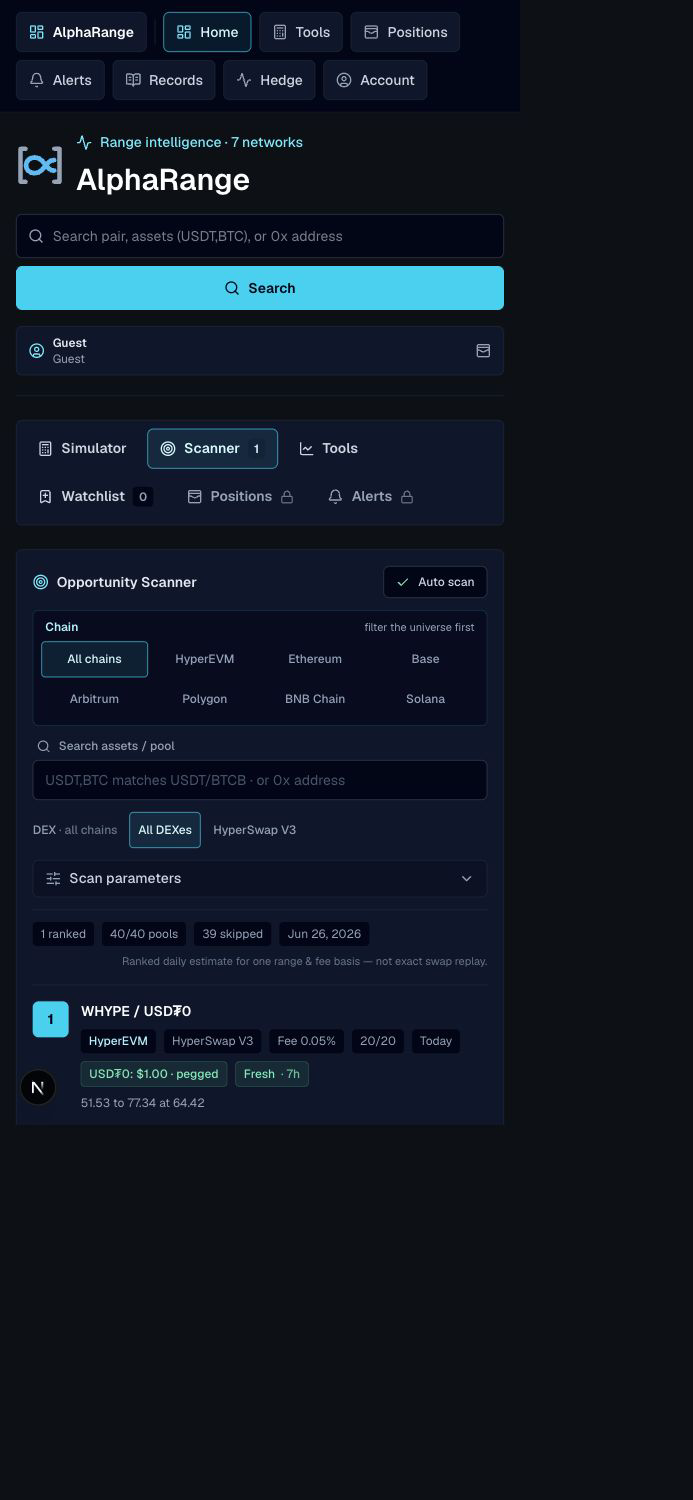Select the All chains filter
This screenshot has height=1500, width=693.
94,659
